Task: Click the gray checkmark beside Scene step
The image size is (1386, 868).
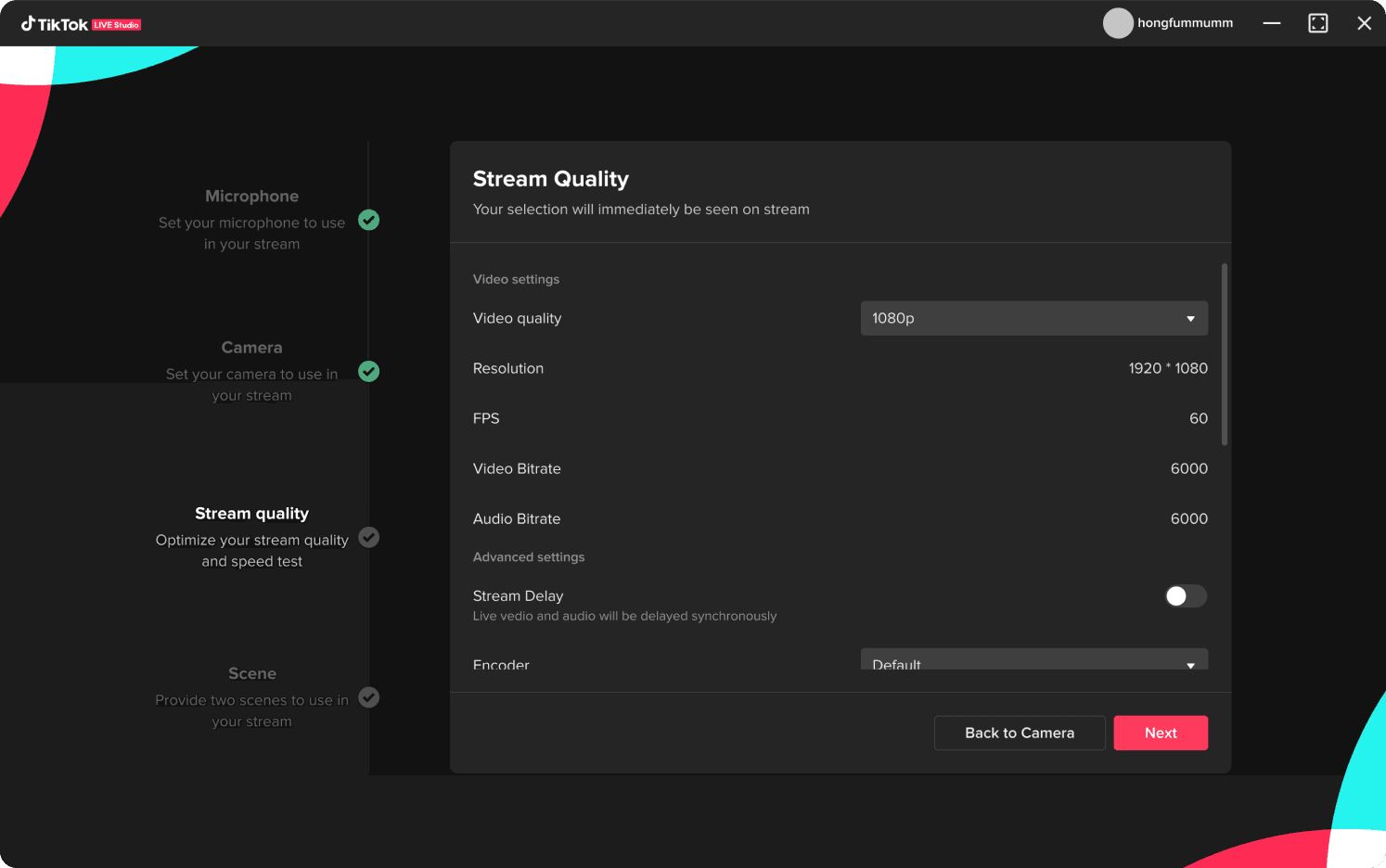Action: [x=368, y=697]
